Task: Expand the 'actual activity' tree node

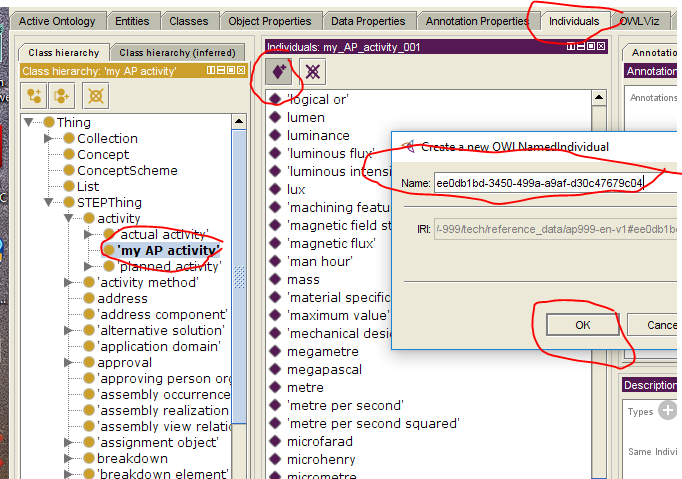Action: click(x=89, y=234)
